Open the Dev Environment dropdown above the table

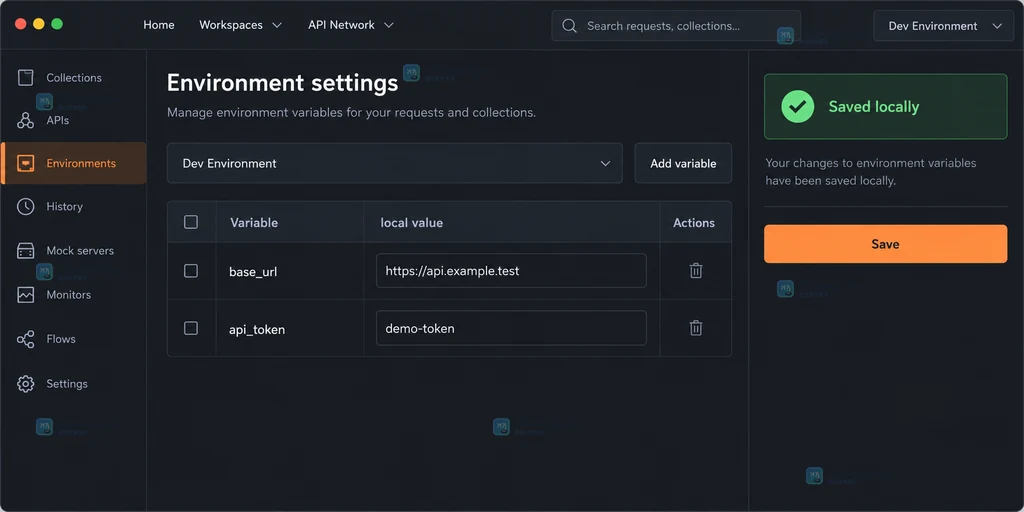[394, 163]
